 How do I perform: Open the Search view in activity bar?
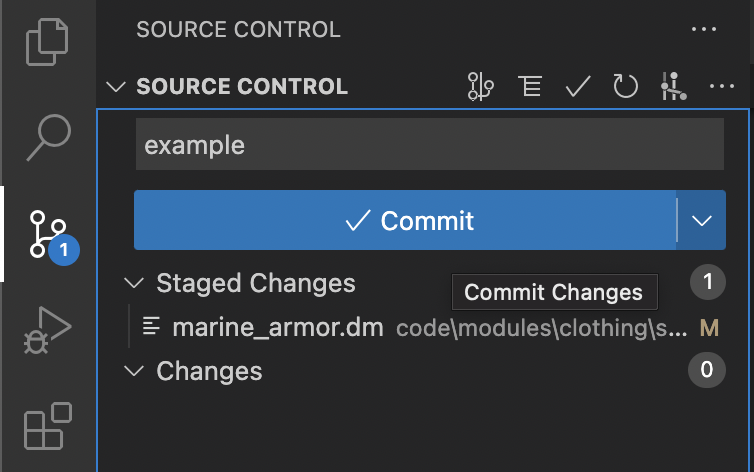pos(49,137)
